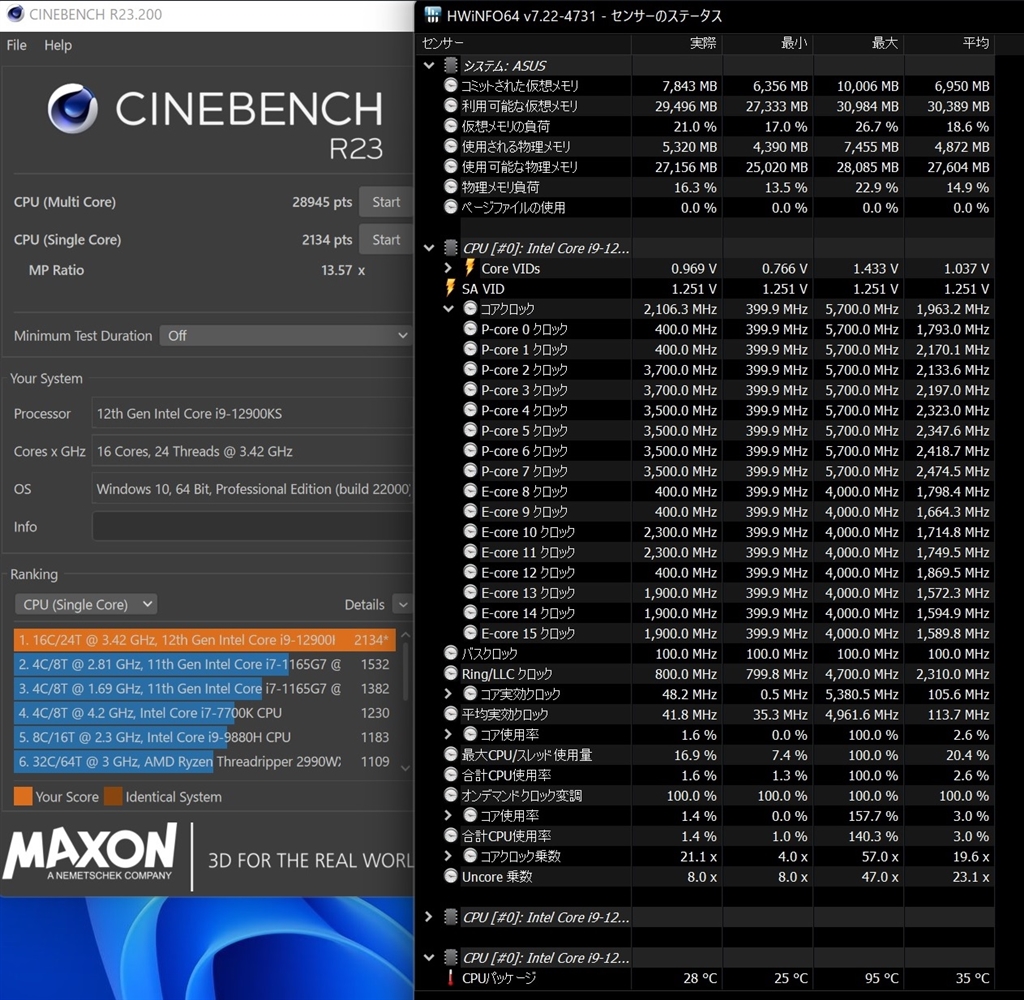Select ranking entry i9-9880H score 1183
1024x1000 pixels.
[x=204, y=737]
